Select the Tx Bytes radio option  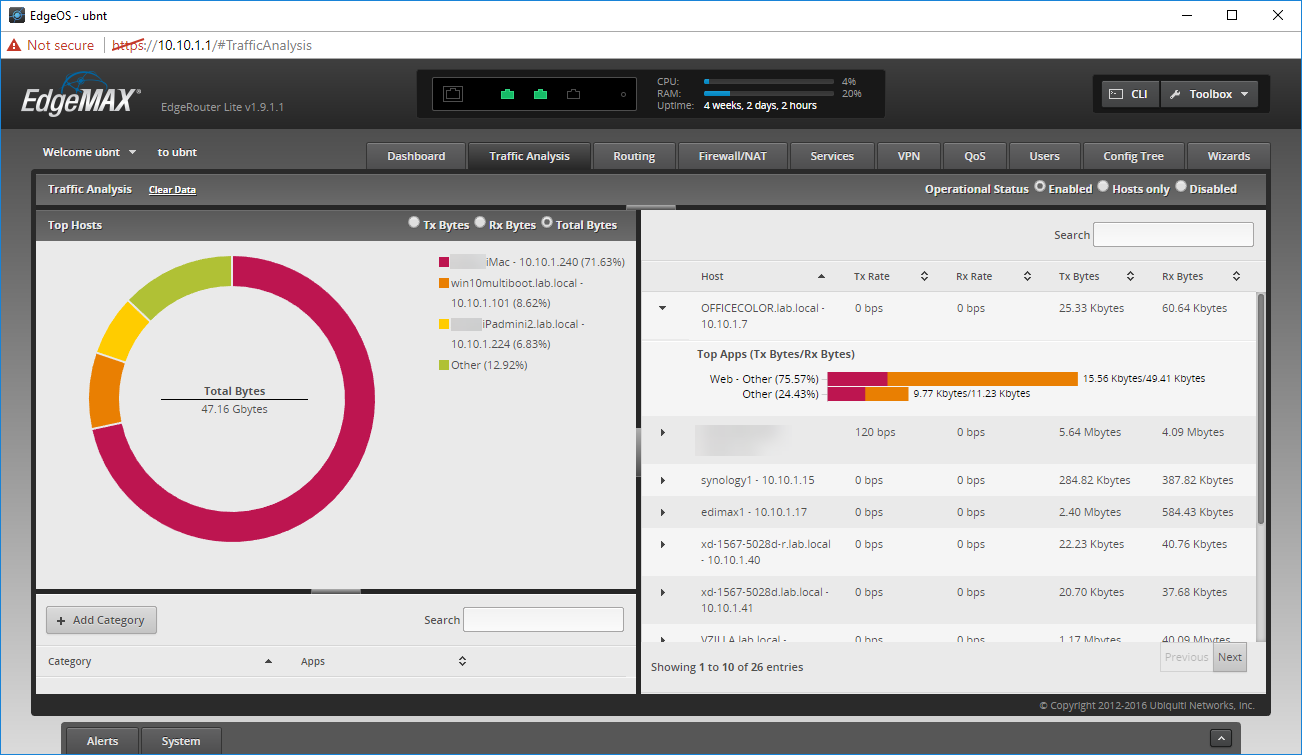[x=414, y=223]
